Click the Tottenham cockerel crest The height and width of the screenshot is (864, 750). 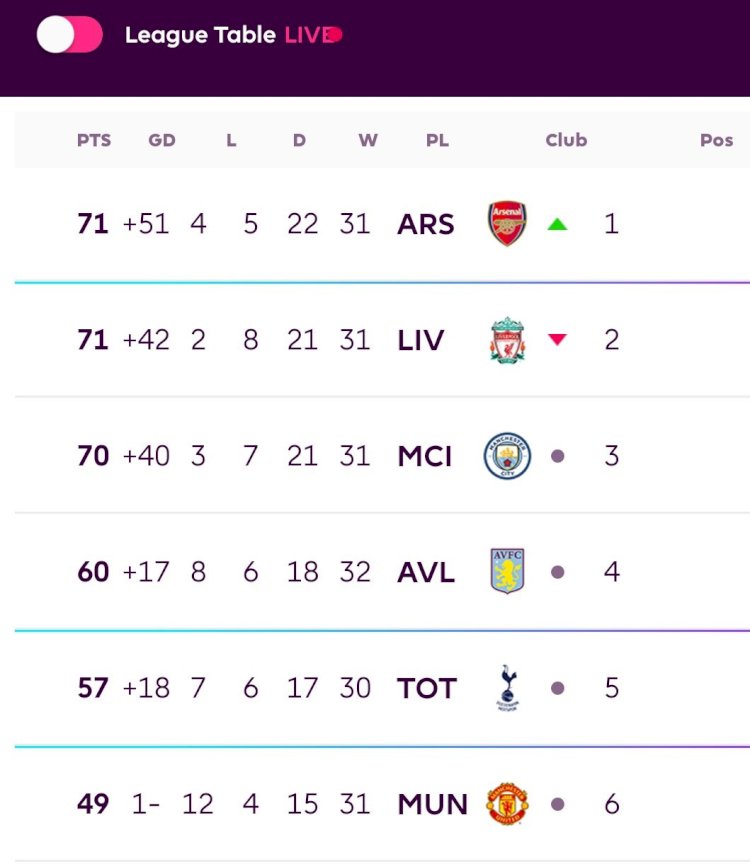[x=508, y=688]
